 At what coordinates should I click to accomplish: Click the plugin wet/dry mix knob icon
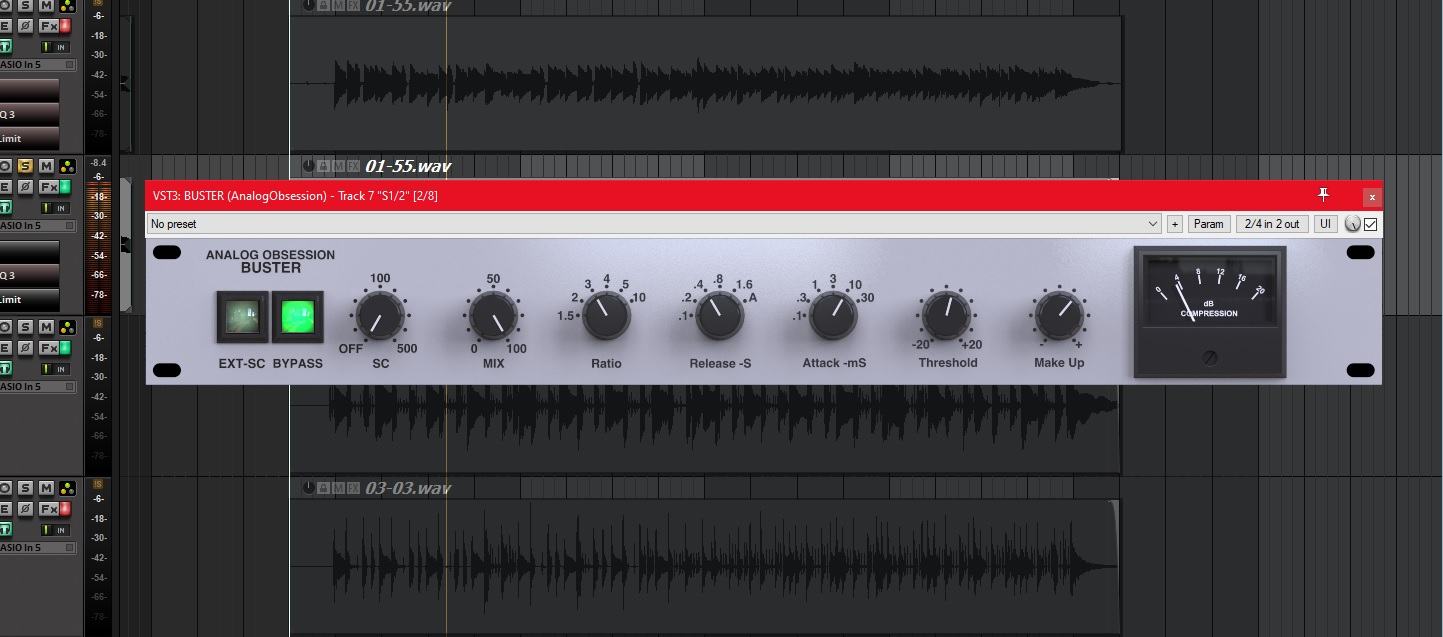click(x=1353, y=224)
